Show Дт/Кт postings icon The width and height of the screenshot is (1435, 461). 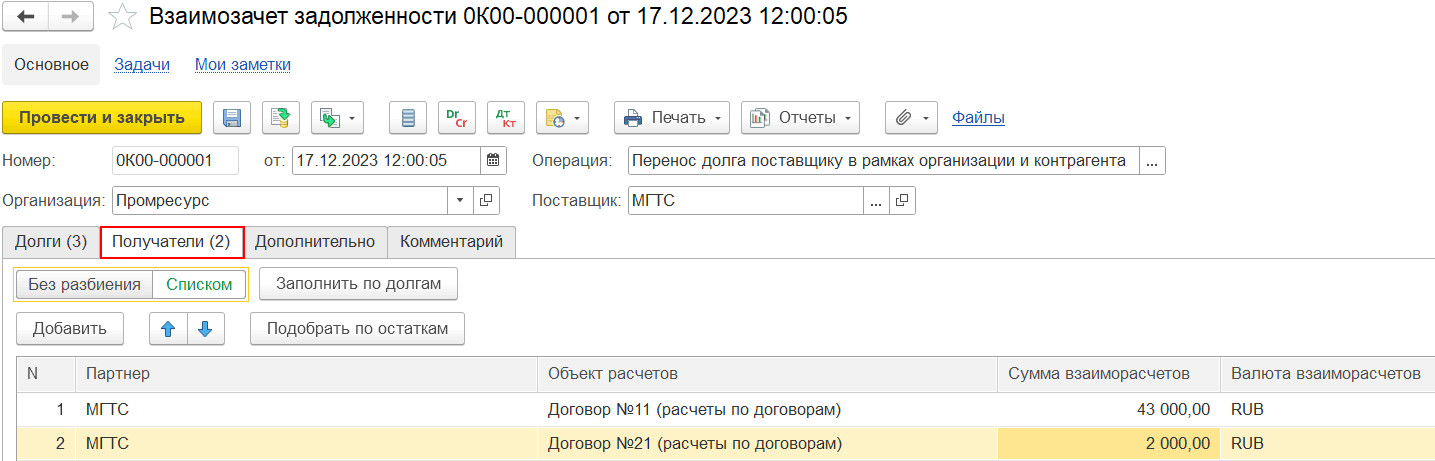click(x=505, y=118)
